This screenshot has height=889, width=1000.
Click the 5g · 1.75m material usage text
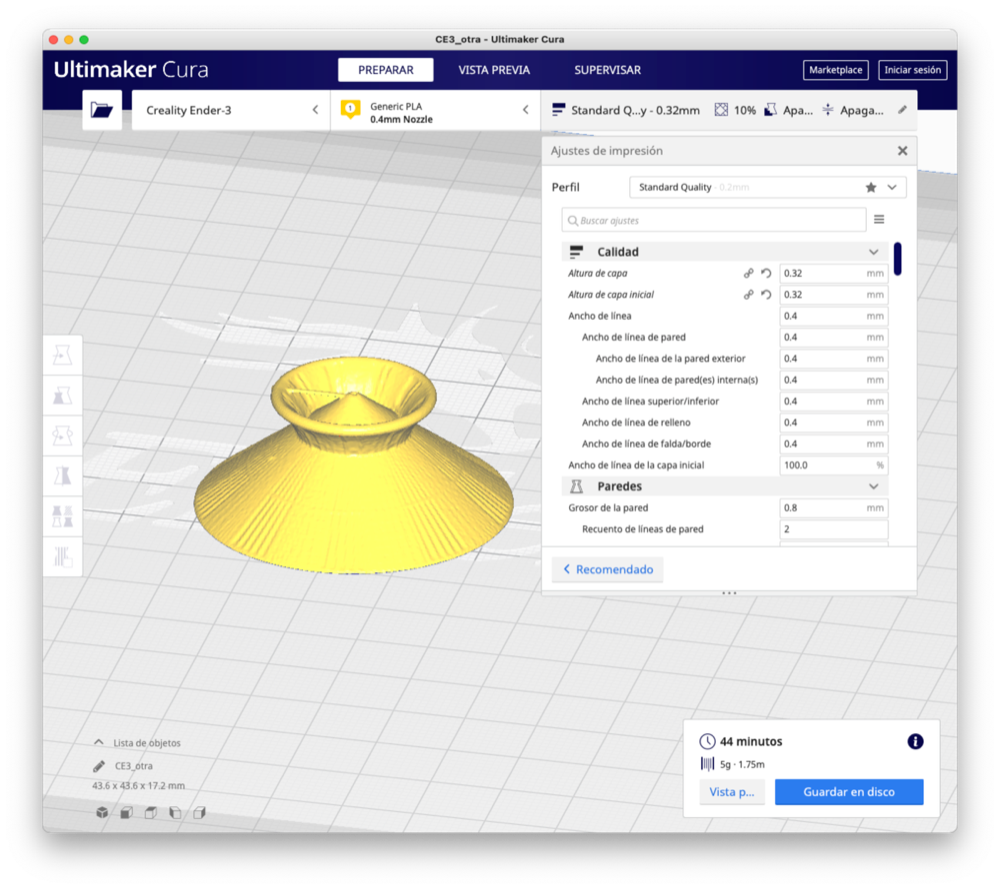pyautogui.click(x=742, y=764)
